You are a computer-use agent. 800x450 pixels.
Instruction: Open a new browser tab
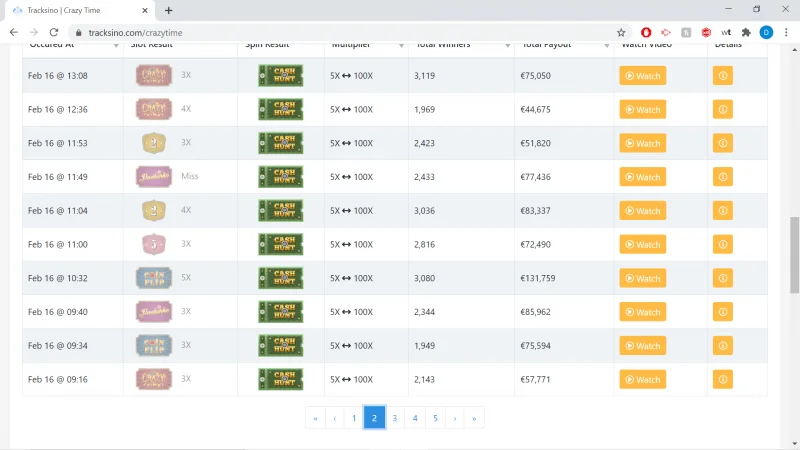tap(168, 10)
